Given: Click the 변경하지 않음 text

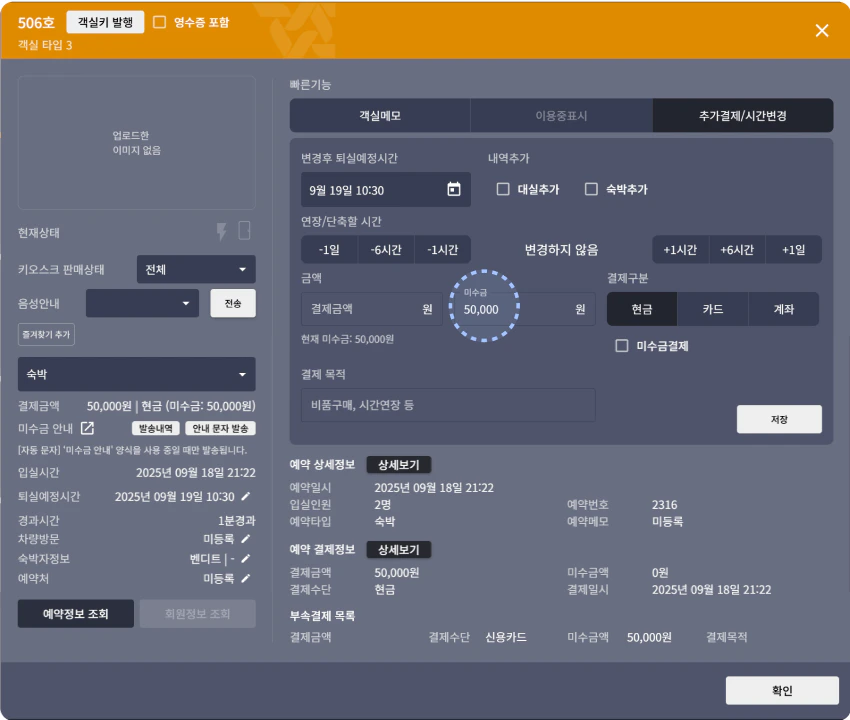Looking at the screenshot, I should point(562,249).
